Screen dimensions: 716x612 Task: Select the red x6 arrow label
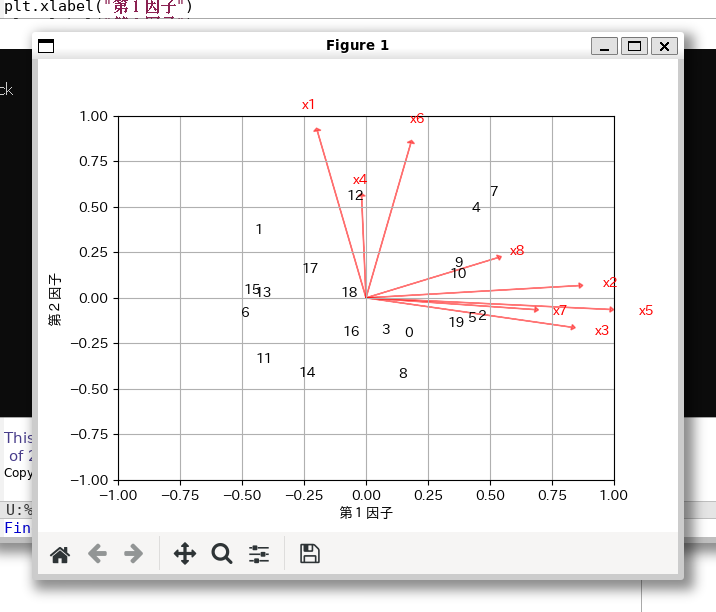[x=417, y=119]
